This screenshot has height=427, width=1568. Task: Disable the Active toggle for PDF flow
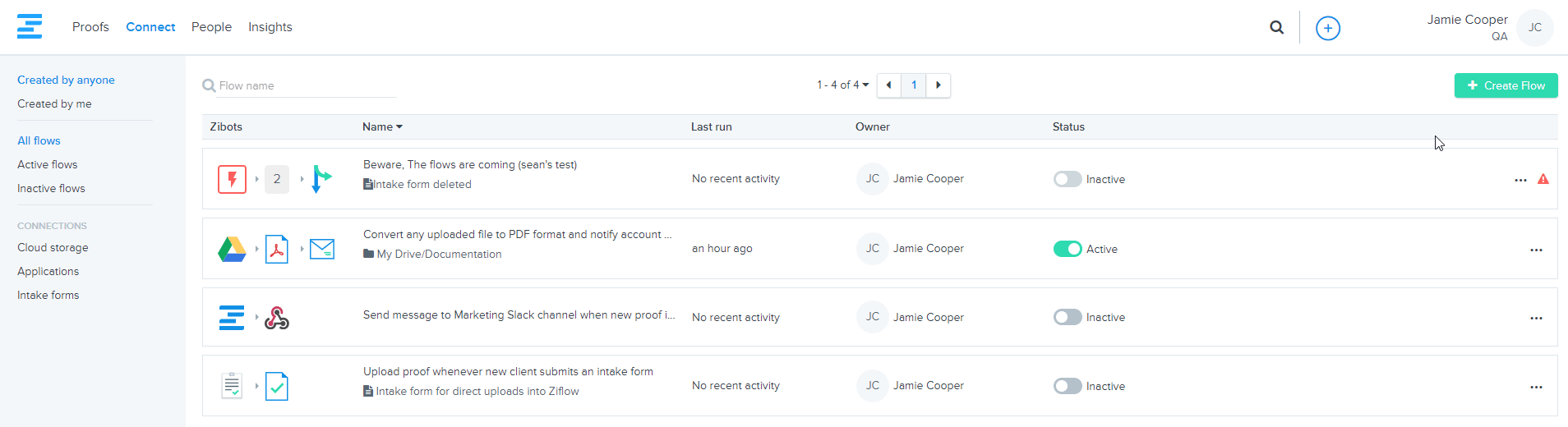click(1067, 249)
